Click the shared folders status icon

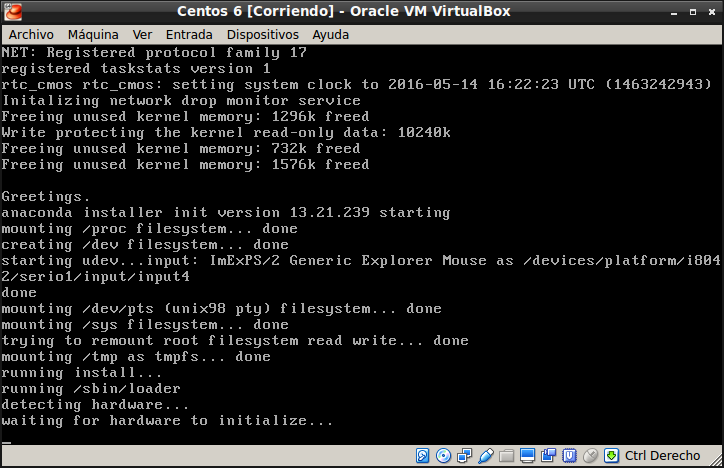point(507,456)
